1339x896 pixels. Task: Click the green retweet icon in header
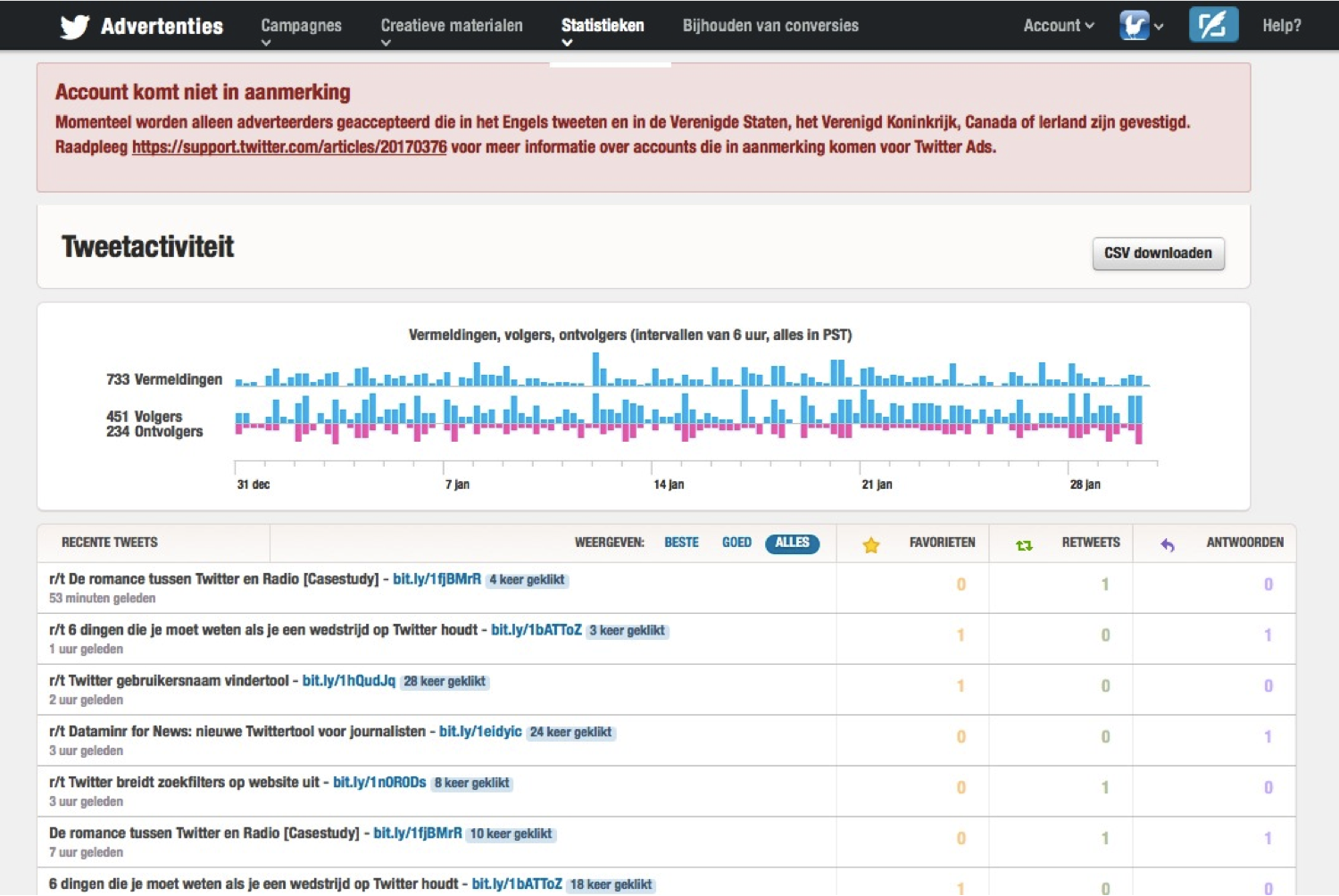1024,544
